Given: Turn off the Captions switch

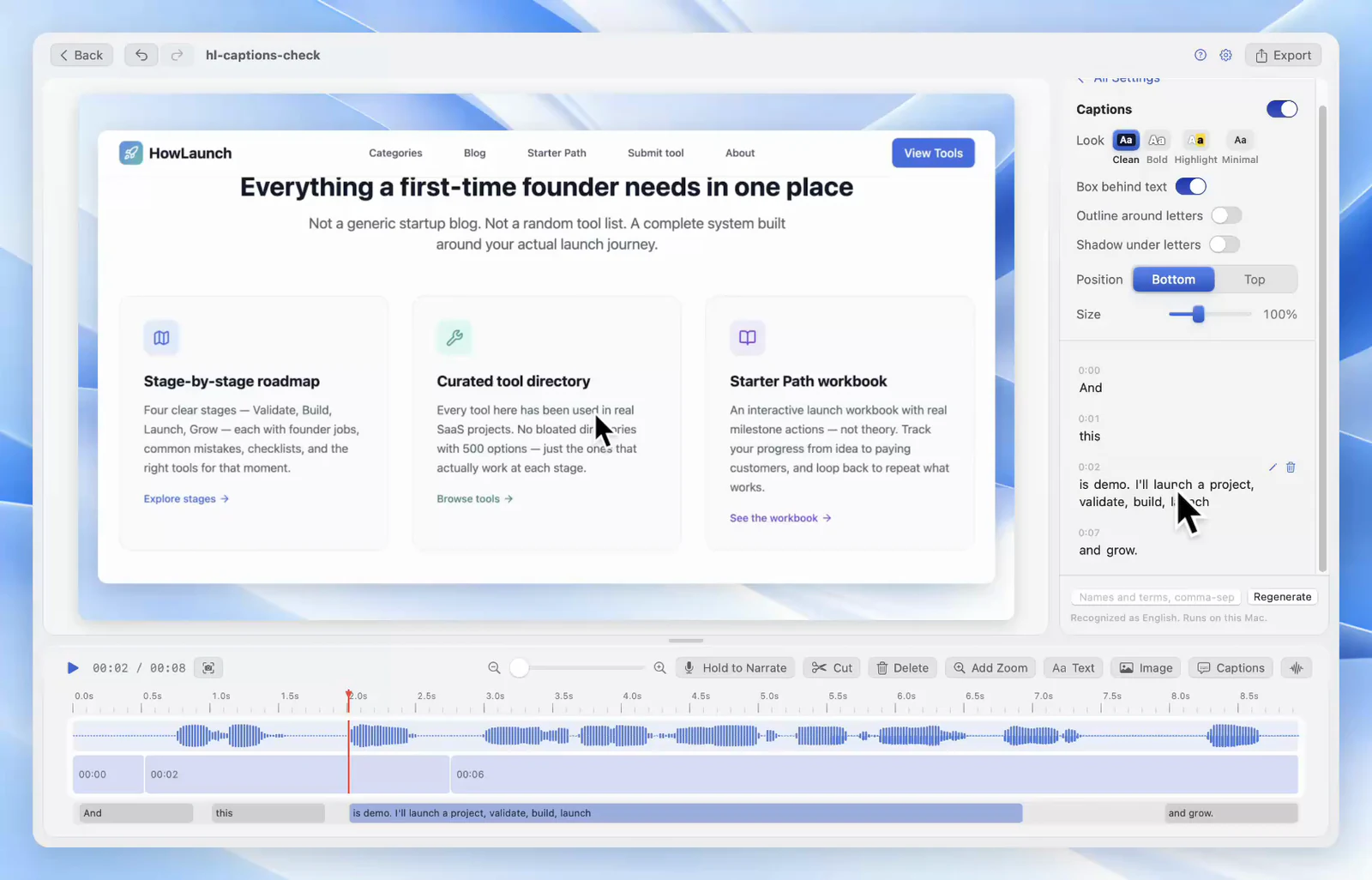Looking at the screenshot, I should pyautogui.click(x=1282, y=109).
